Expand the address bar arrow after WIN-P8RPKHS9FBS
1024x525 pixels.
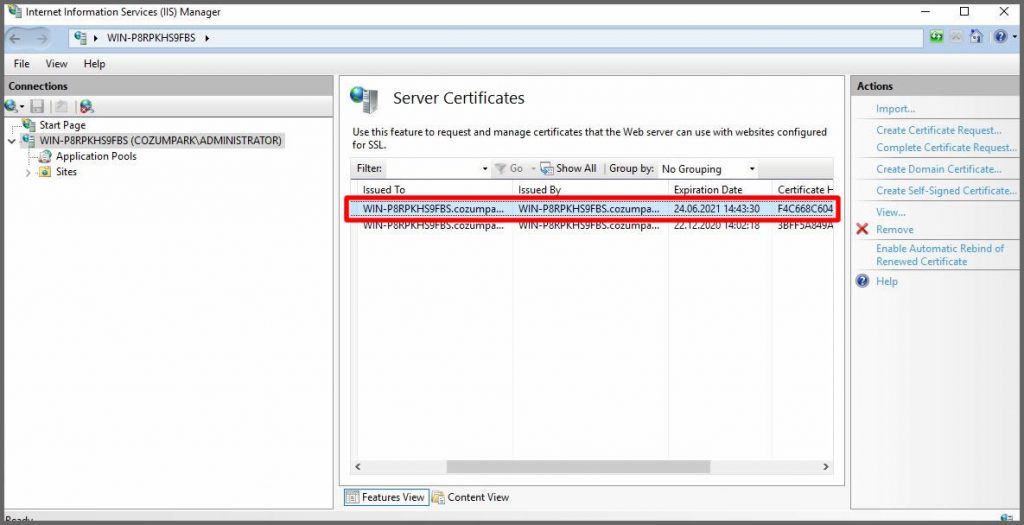tap(207, 38)
